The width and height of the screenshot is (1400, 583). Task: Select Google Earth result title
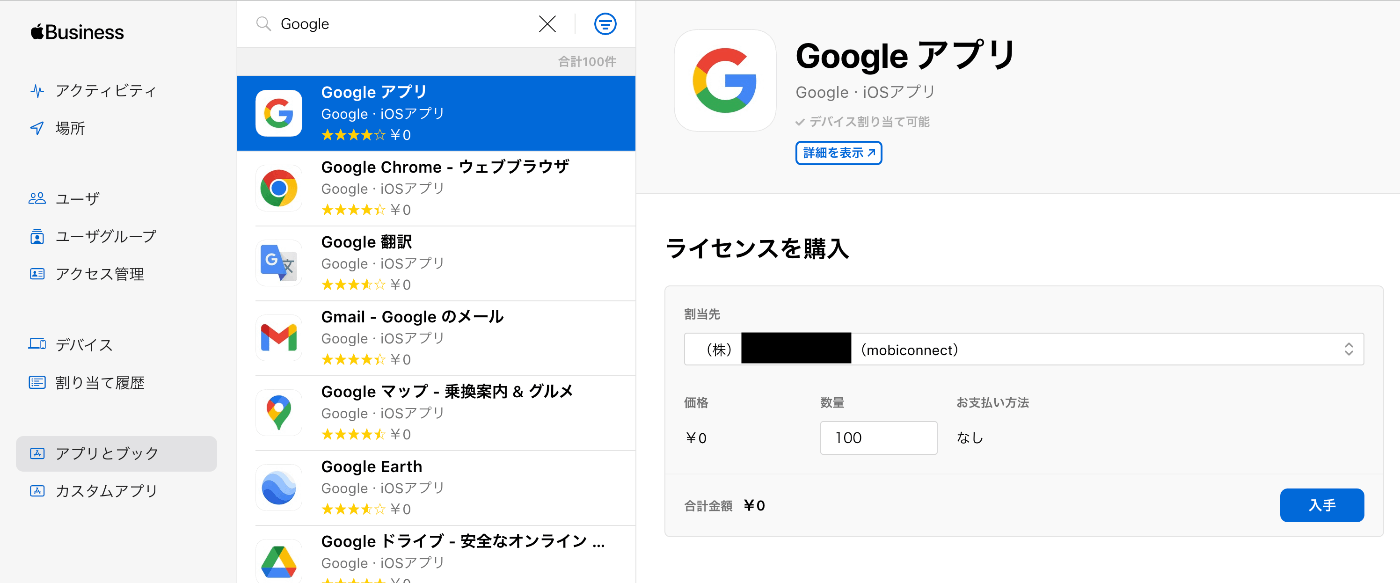[x=372, y=467]
